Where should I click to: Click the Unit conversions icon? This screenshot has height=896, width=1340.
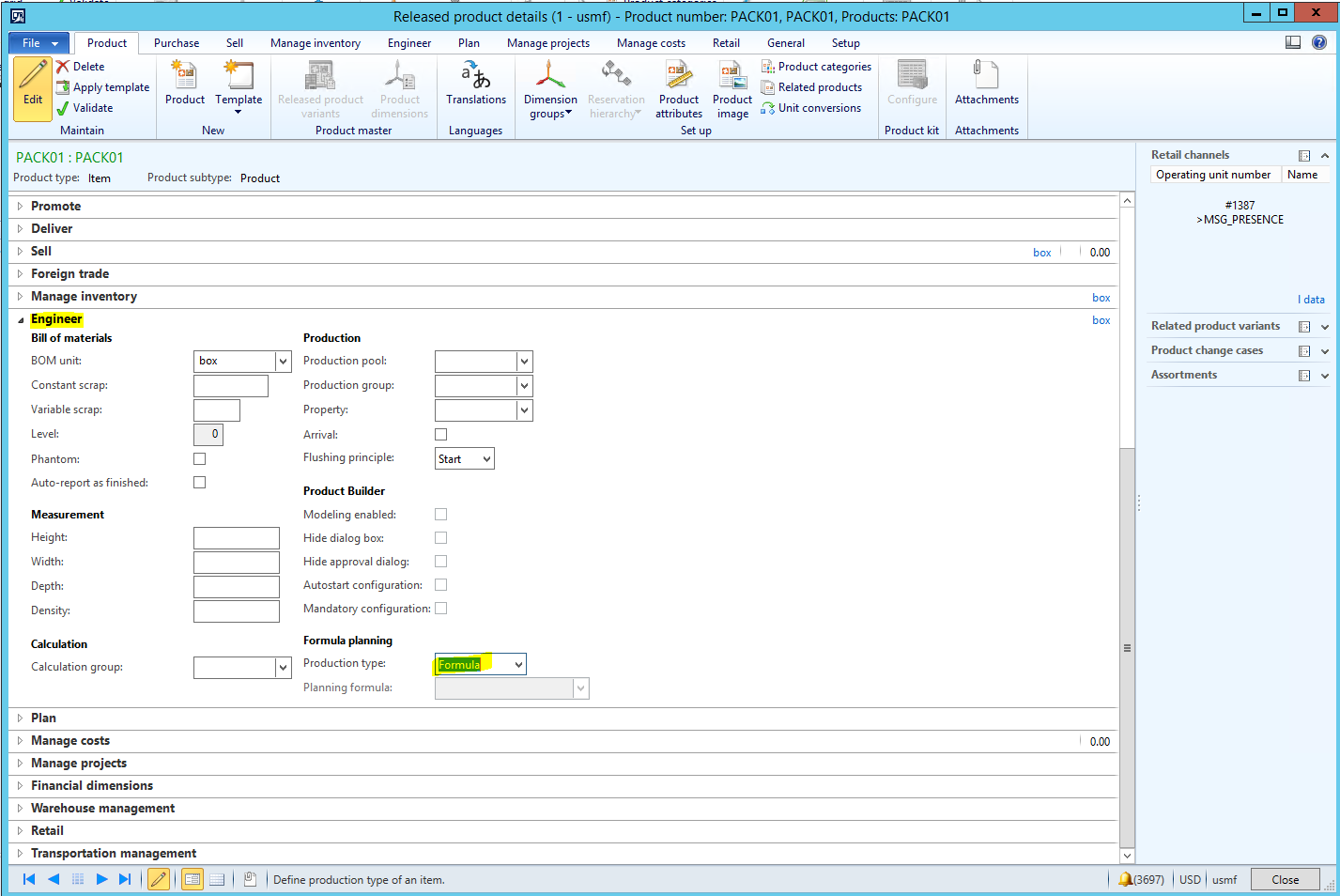coord(768,108)
